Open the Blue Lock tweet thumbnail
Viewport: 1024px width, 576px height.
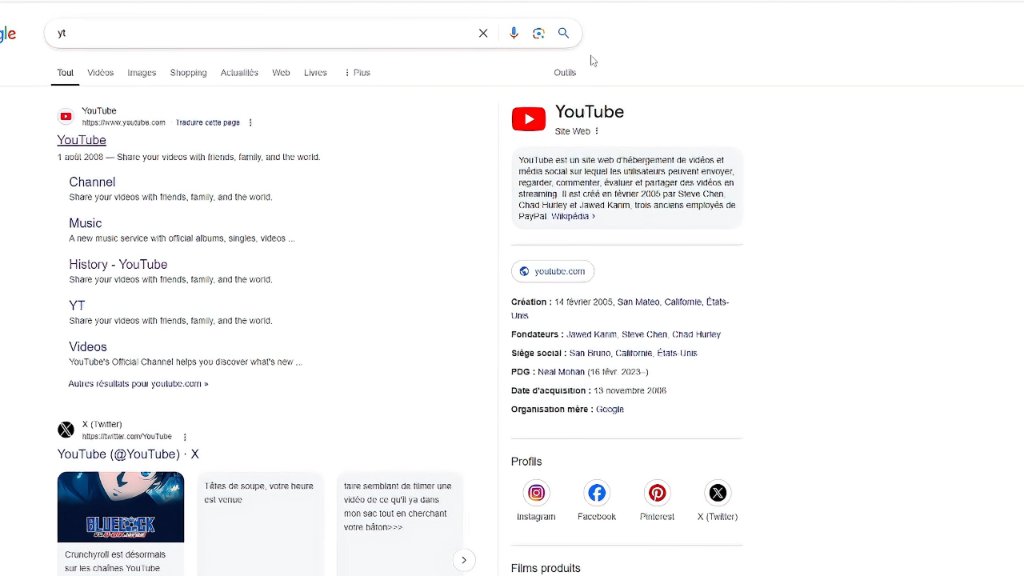121,507
